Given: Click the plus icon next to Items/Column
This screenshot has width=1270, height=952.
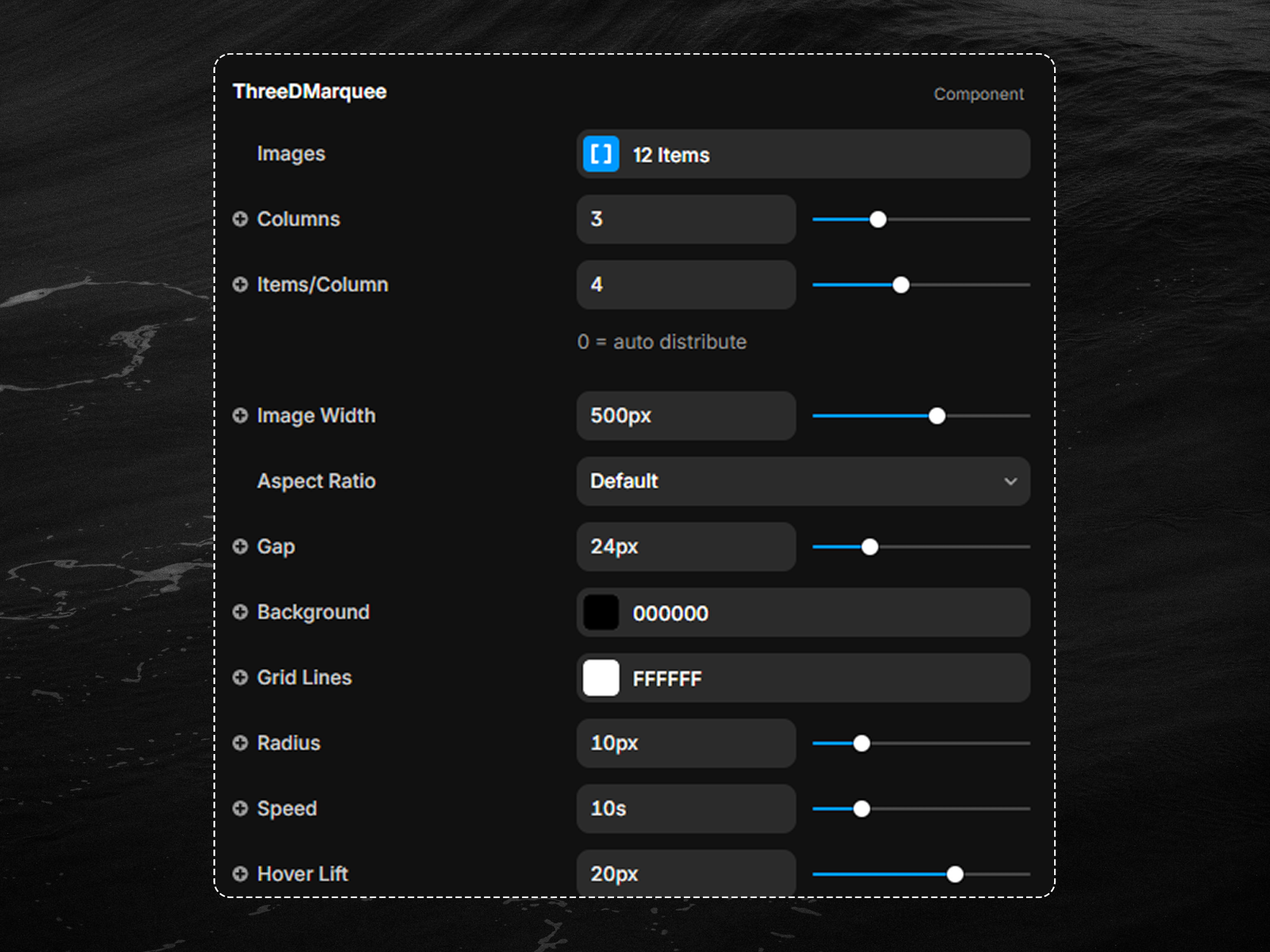Looking at the screenshot, I should 240,284.
